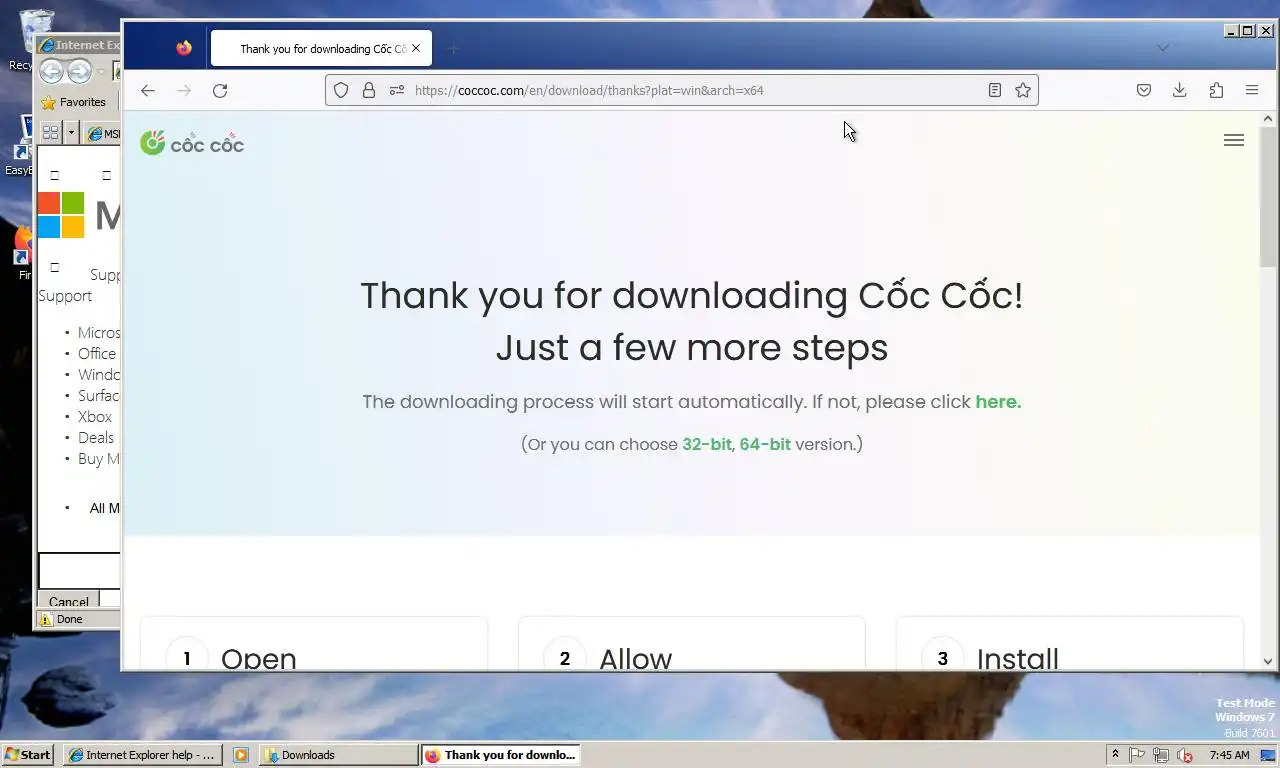Reload the Cốc Cốc page

click(220, 90)
